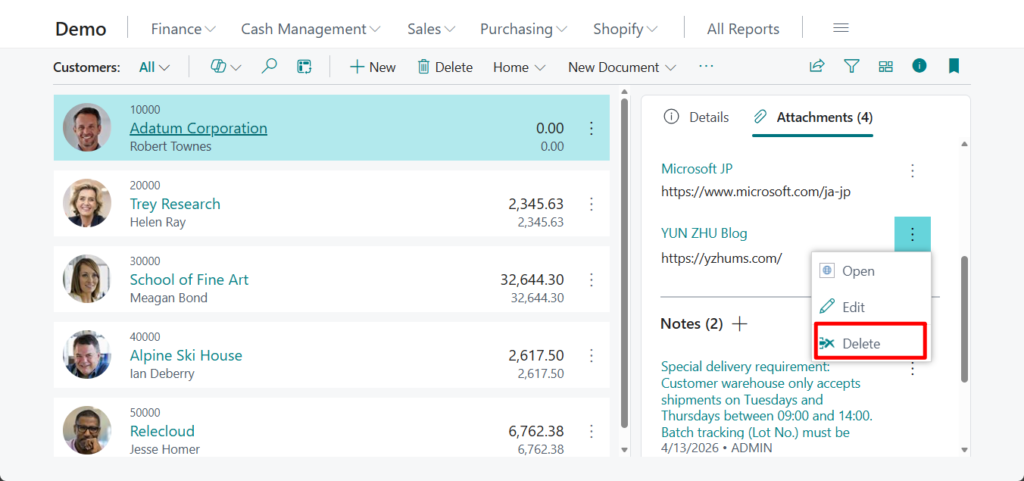1024x481 pixels.
Task: Click the plus icon beside Notes
Action: pyautogui.click(x=740, y=324)
